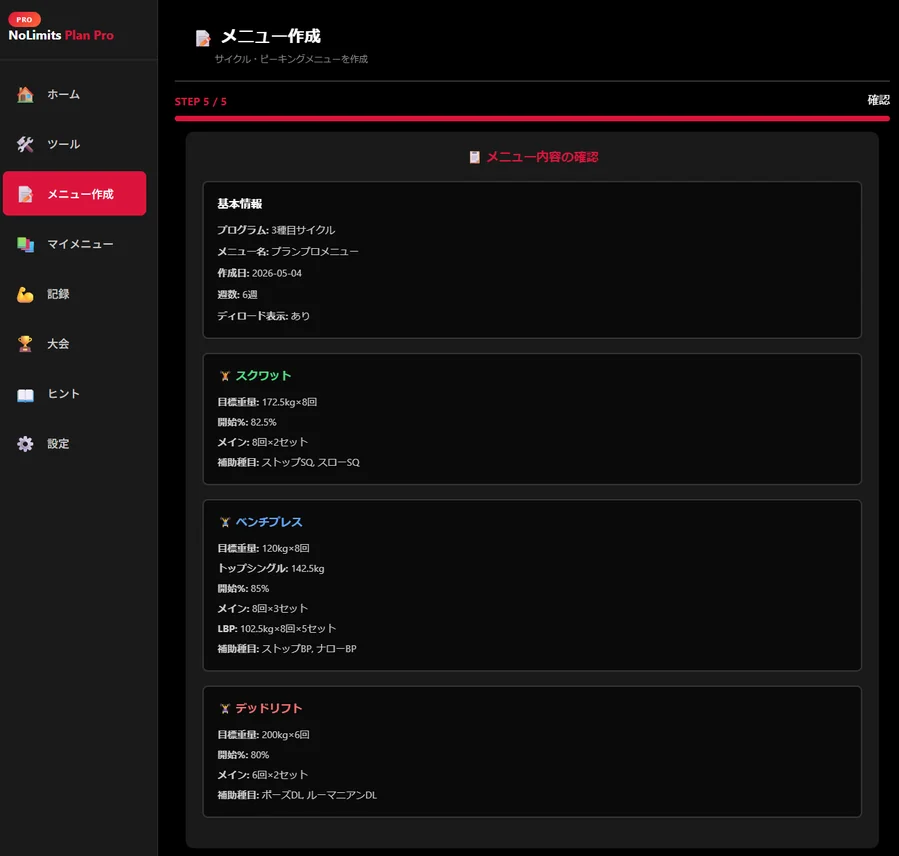Screen dimensions: 899x856
Task: Click the メニュー名: プランプロメニュー line
Action: click(288, 252)
